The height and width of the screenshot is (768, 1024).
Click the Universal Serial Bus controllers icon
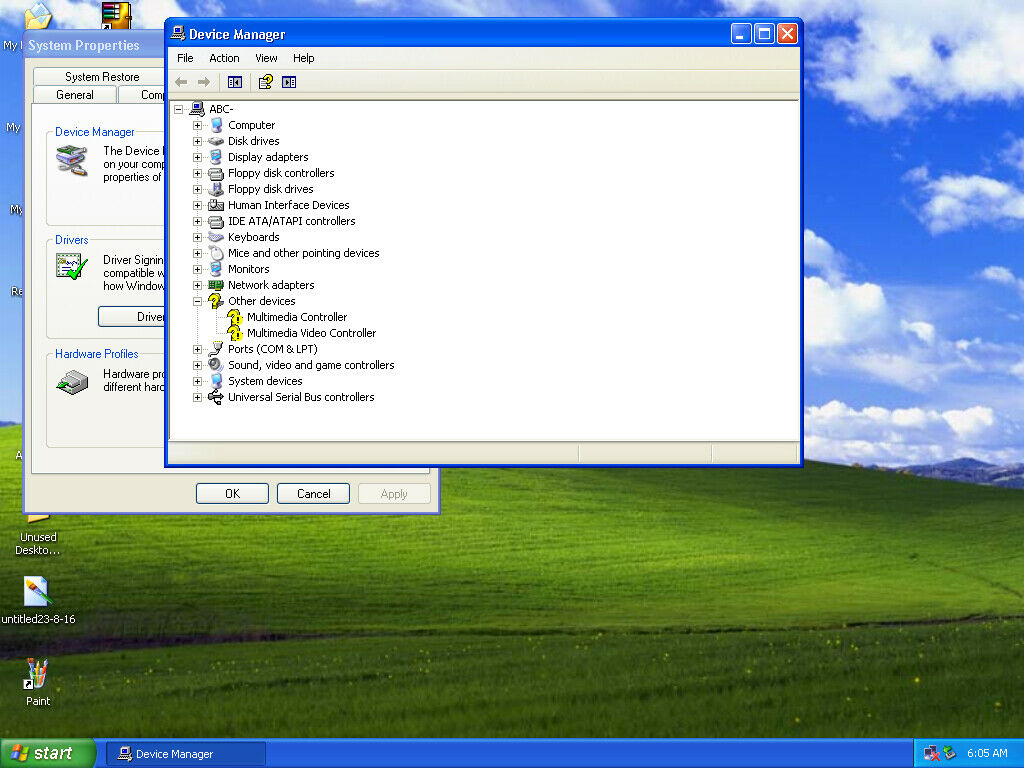(x=216, y=397)
